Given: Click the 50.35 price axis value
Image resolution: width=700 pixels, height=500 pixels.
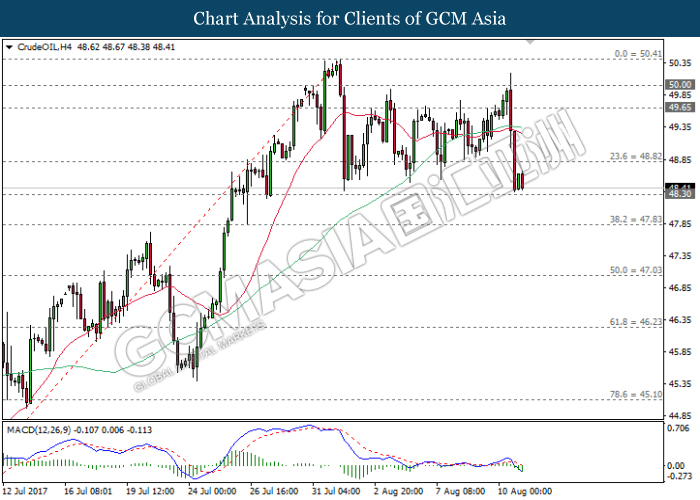Looking at the screenshot, I should (x=680, y=63).
